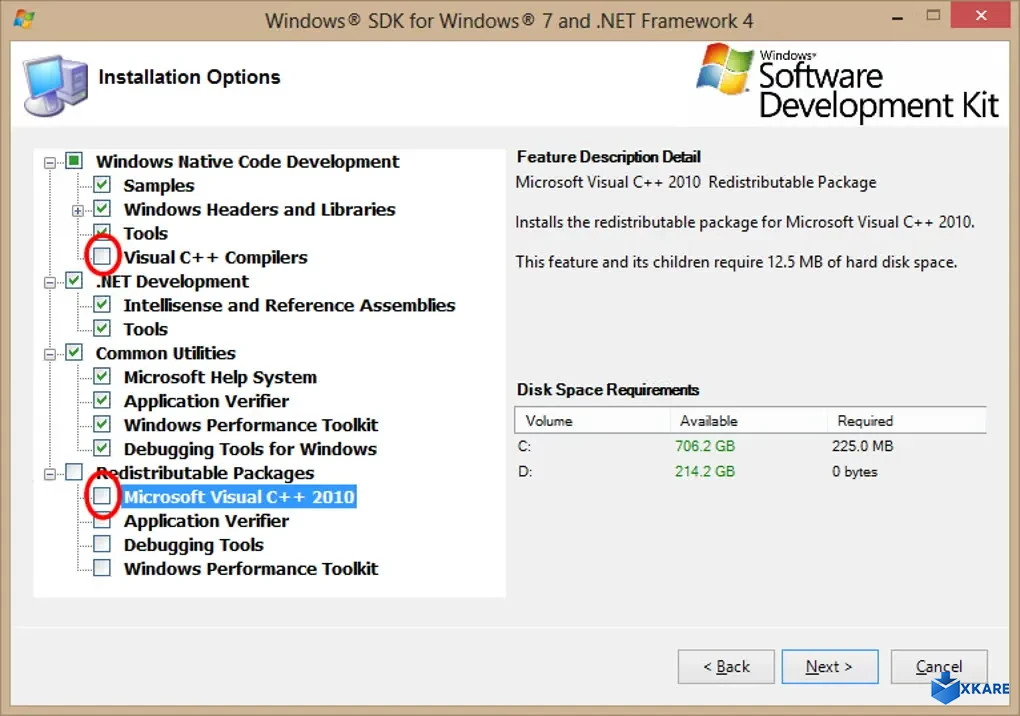This screenshot has height=716, width=1020.
Task: Check Application Verifier under Redistributable Packages
Action: click(x=102, y=520)
